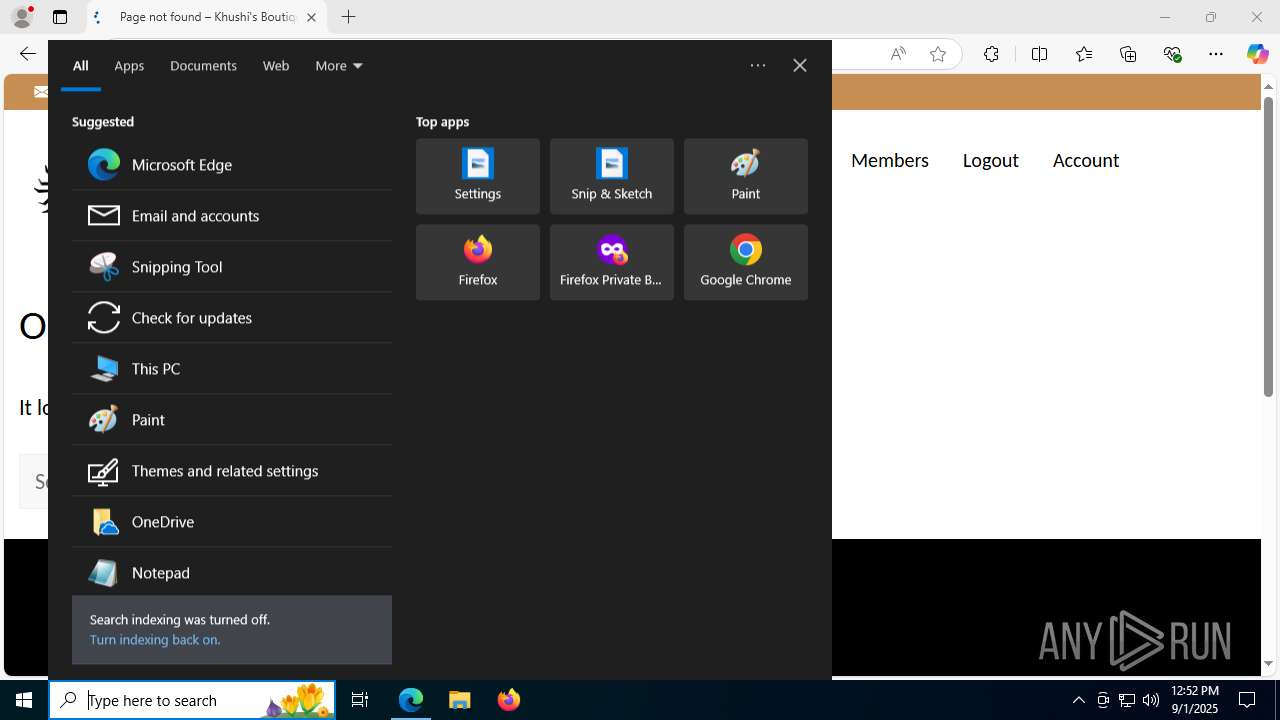Image resolution: width=1280 pixels, height=720 pixels.
Task: Launch OneDrive from suggestions
Action: [x=232, y=521]
